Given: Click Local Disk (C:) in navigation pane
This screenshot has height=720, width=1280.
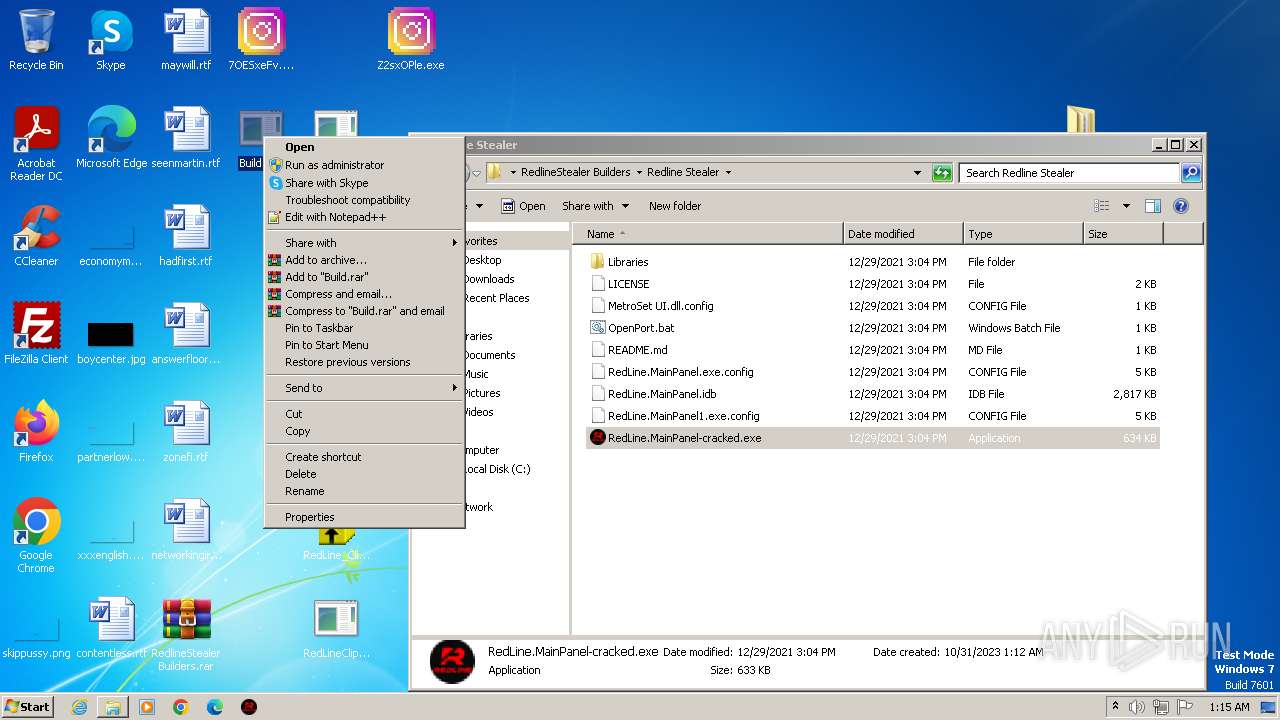Looking at the screenshot, I should tap(496, 469).
